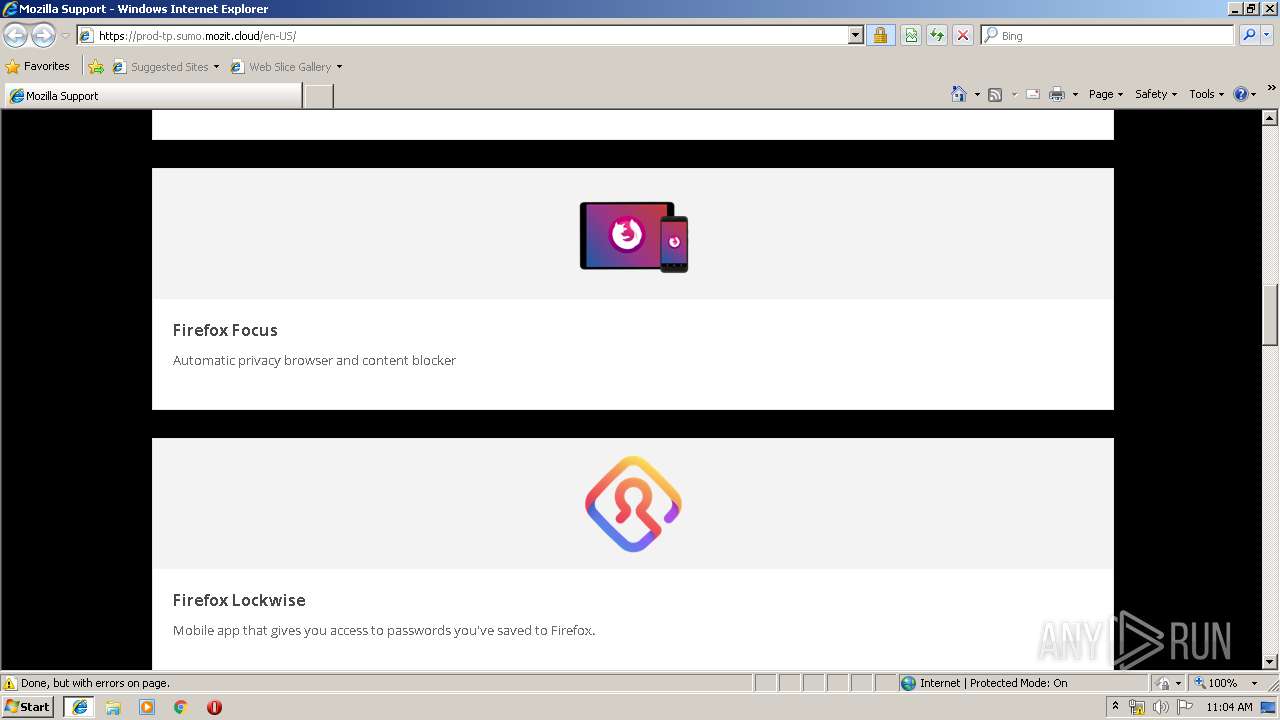Open search provider dropdown arrow
The width and height of the screenshot is (1280, 720).
[1267, 36]
